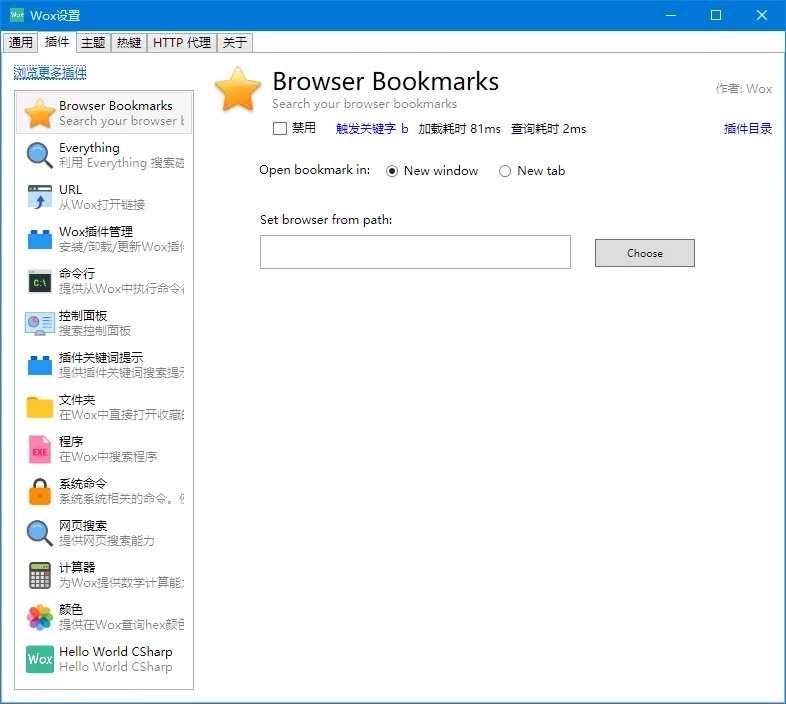This screenshot has width=786, height=704.
Task: Open the 热键 tab
Action: [129, 43]
